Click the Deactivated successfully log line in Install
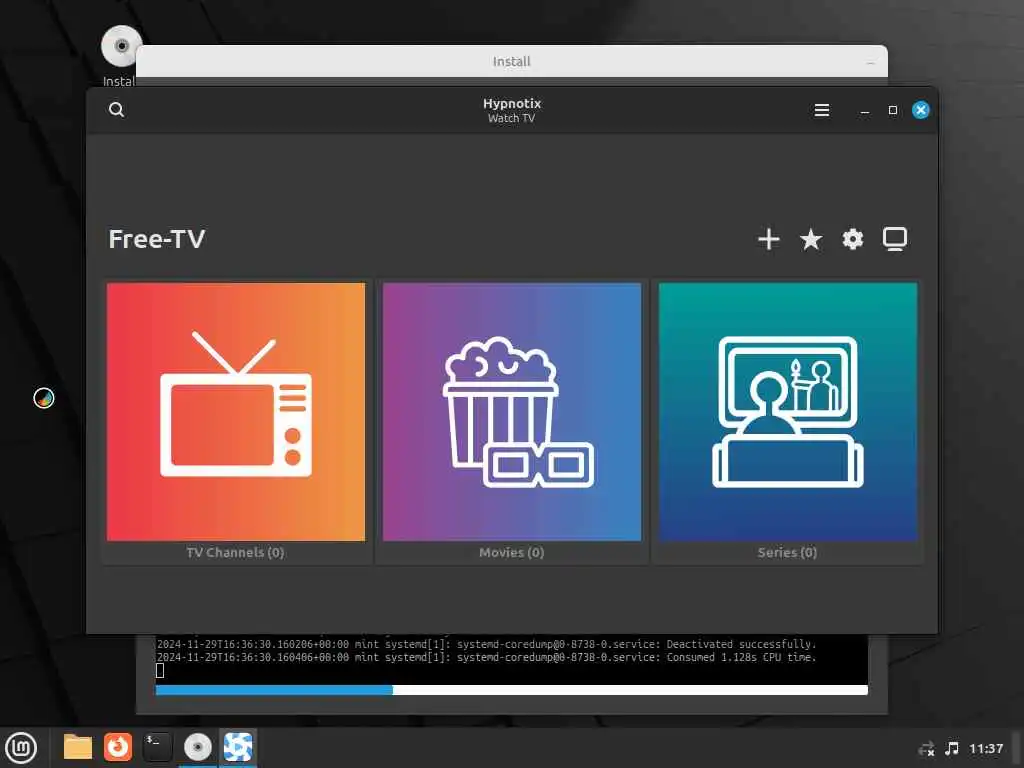 pos(487,645)
